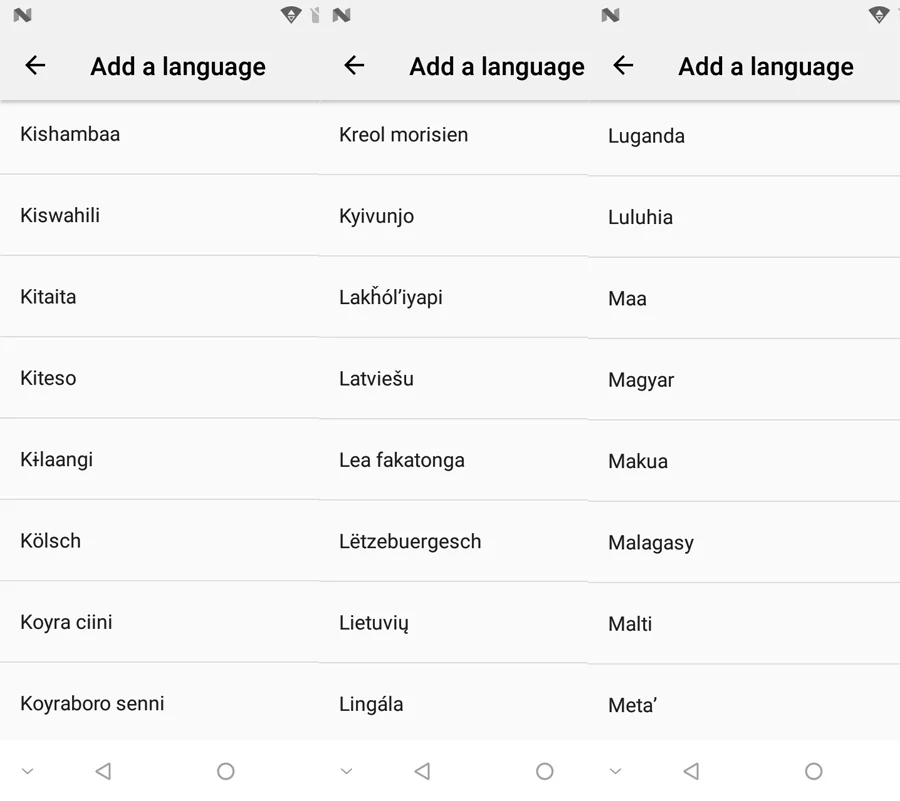The width and height of the screenshot is (900, 801).
Task: Tap back arrow above Kreol morisien list
Action: pos(354,65)
